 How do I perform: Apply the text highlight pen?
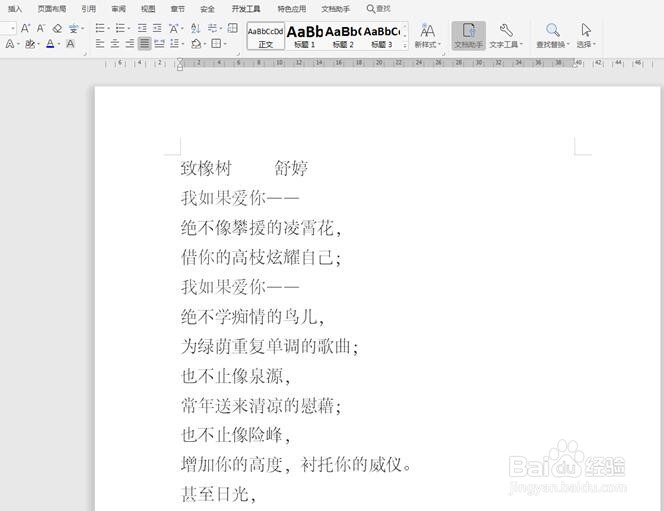(30, 44)
